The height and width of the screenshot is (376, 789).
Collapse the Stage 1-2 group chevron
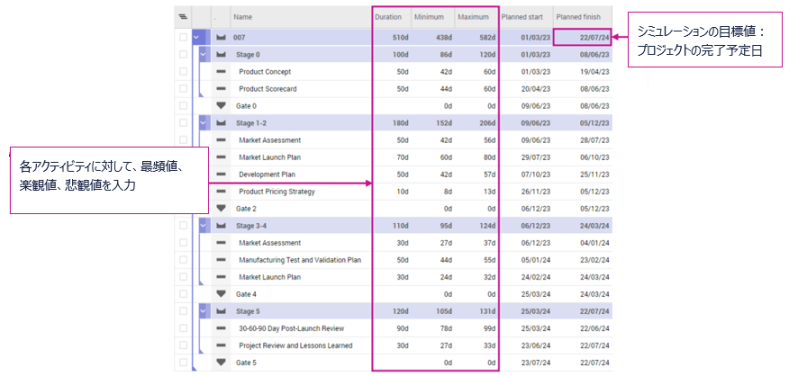click(203, 123)
